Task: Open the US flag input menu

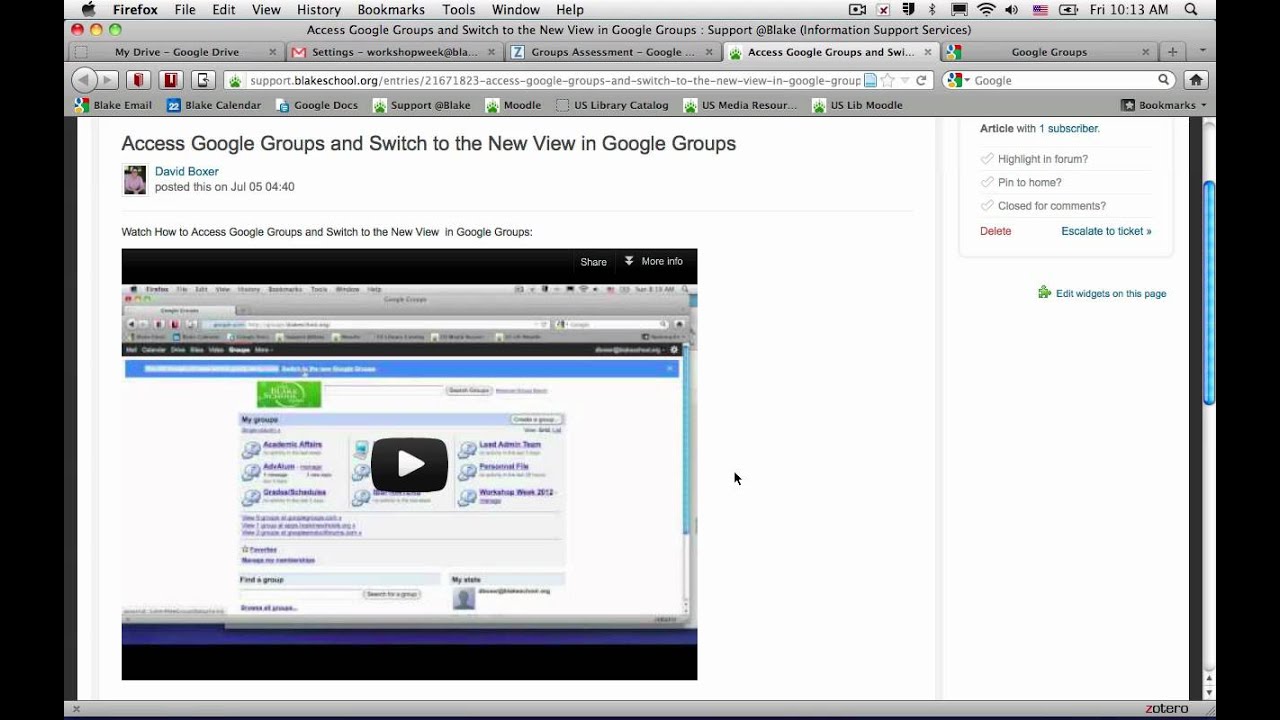Action: click(x=1038, y=10)
